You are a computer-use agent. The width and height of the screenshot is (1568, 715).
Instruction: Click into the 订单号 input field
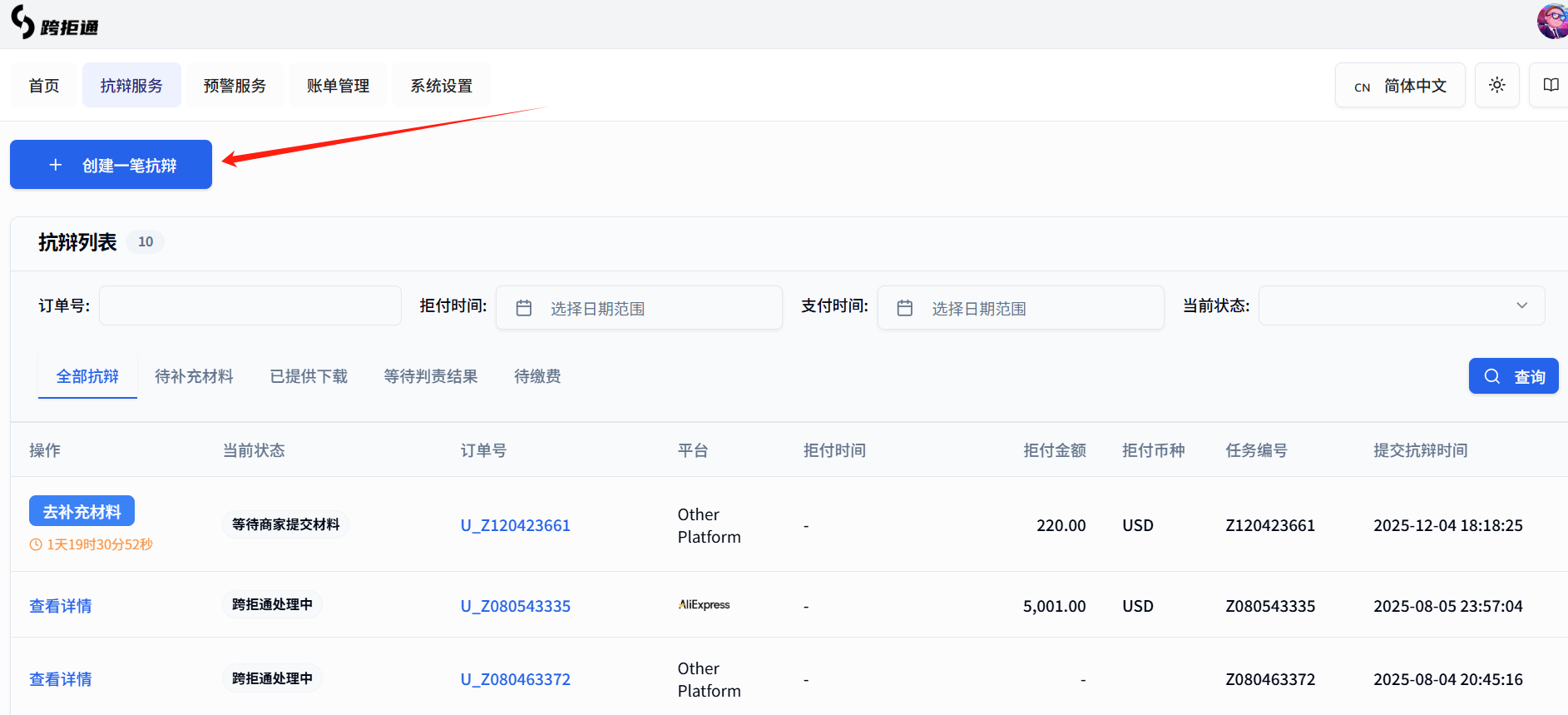[x=250, y=305]
